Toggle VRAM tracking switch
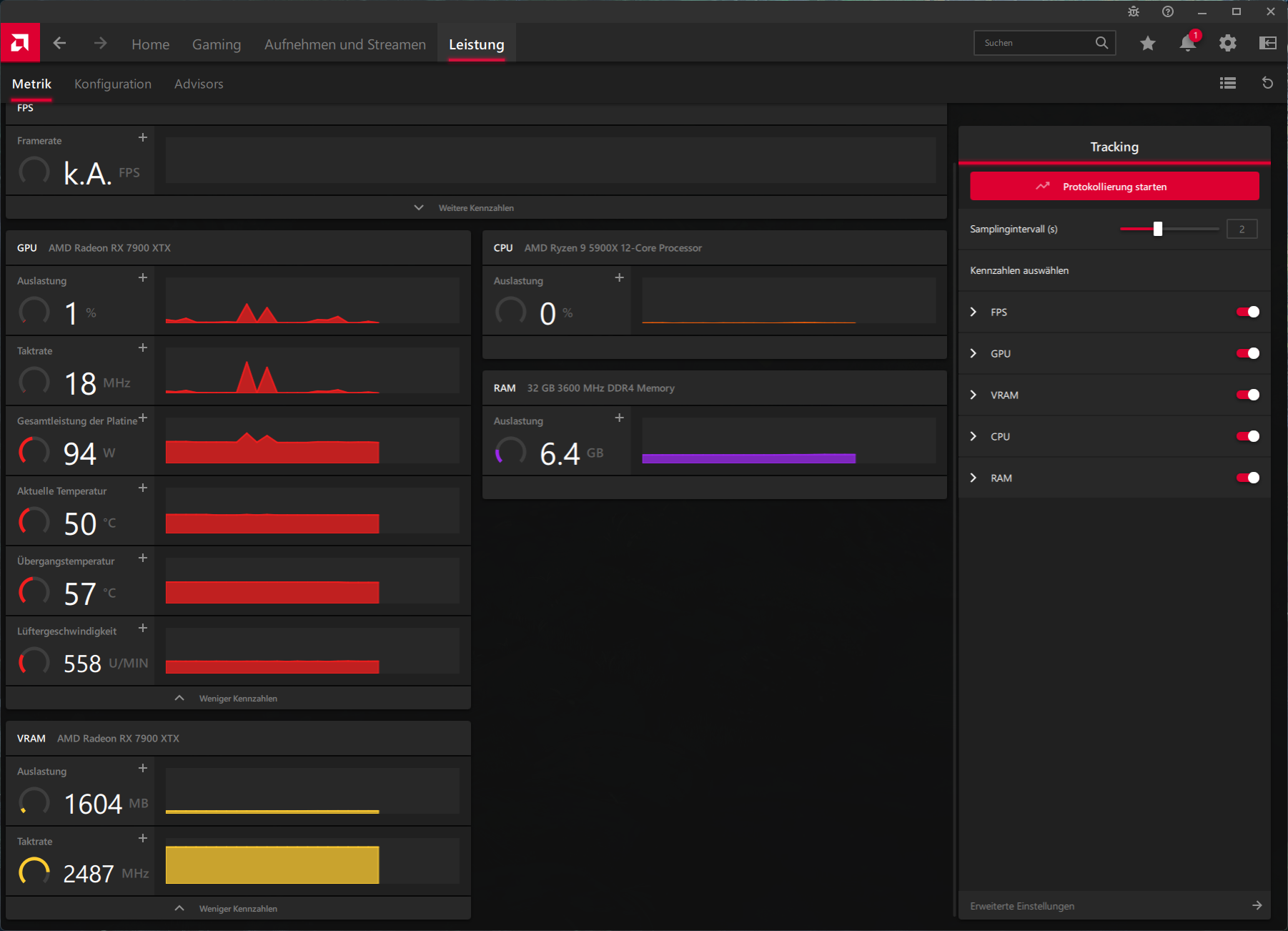The width and height of the screenshot is (1288, 931). [1248, 395]
